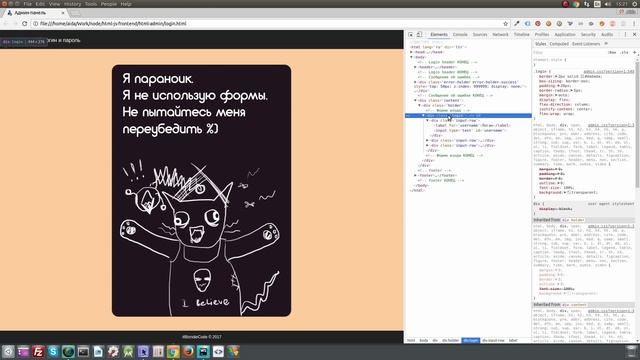
Task: Launch FileZilla from the taskbar
Action: coord(38,351)
